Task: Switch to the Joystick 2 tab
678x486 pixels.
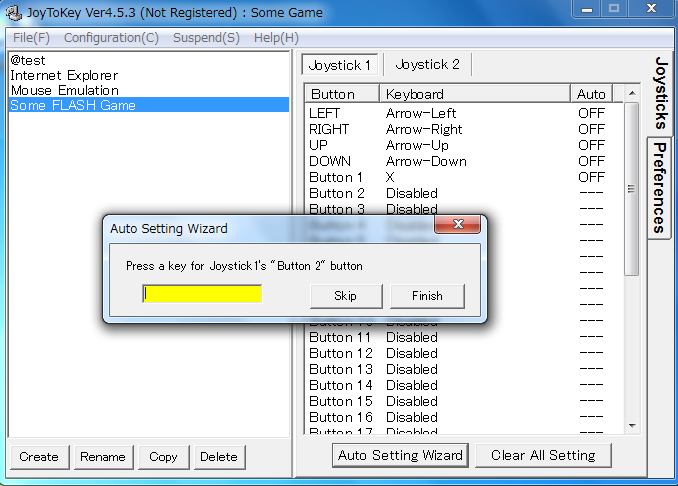Action: 427,65
